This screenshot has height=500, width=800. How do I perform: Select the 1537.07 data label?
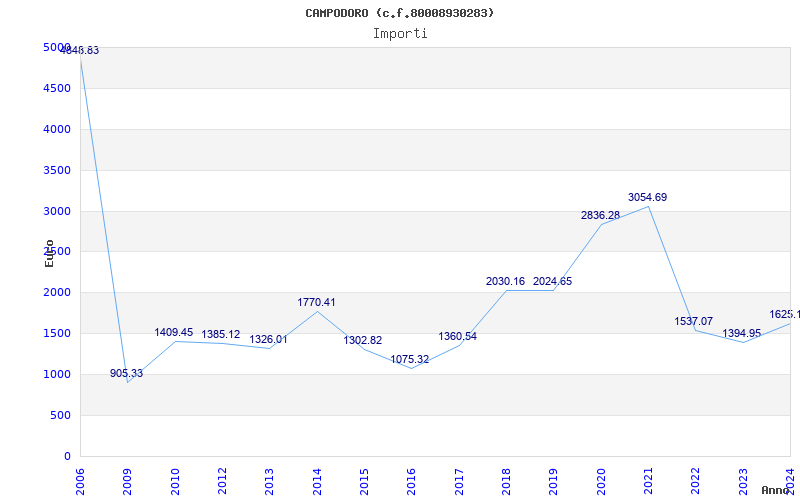click(x=693, y=321)
